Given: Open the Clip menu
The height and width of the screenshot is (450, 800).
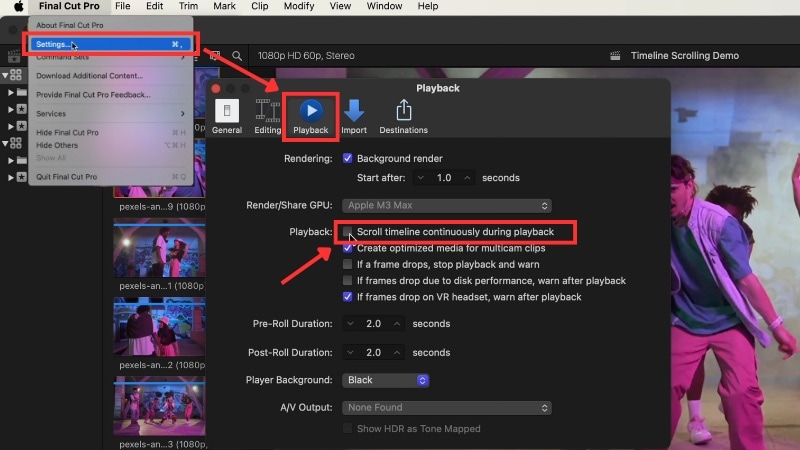Looking at the screenshot, I should [259, 6].
